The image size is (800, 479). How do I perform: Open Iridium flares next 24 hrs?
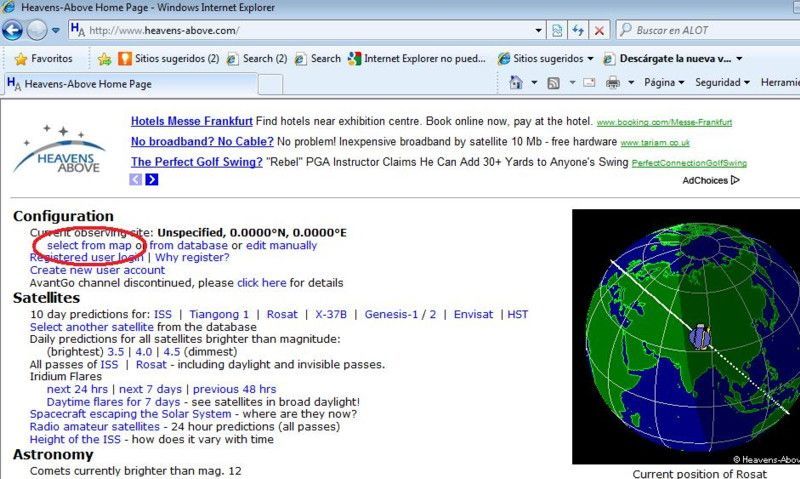pos(77,390)
